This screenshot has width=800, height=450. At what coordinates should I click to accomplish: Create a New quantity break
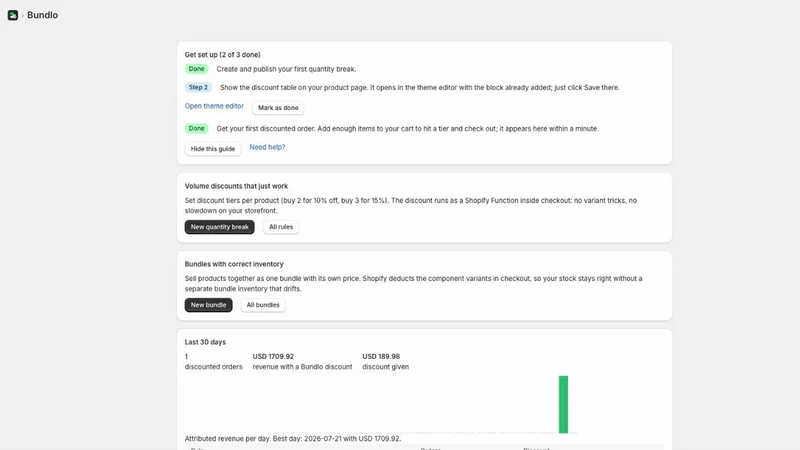tap(219, 227)
